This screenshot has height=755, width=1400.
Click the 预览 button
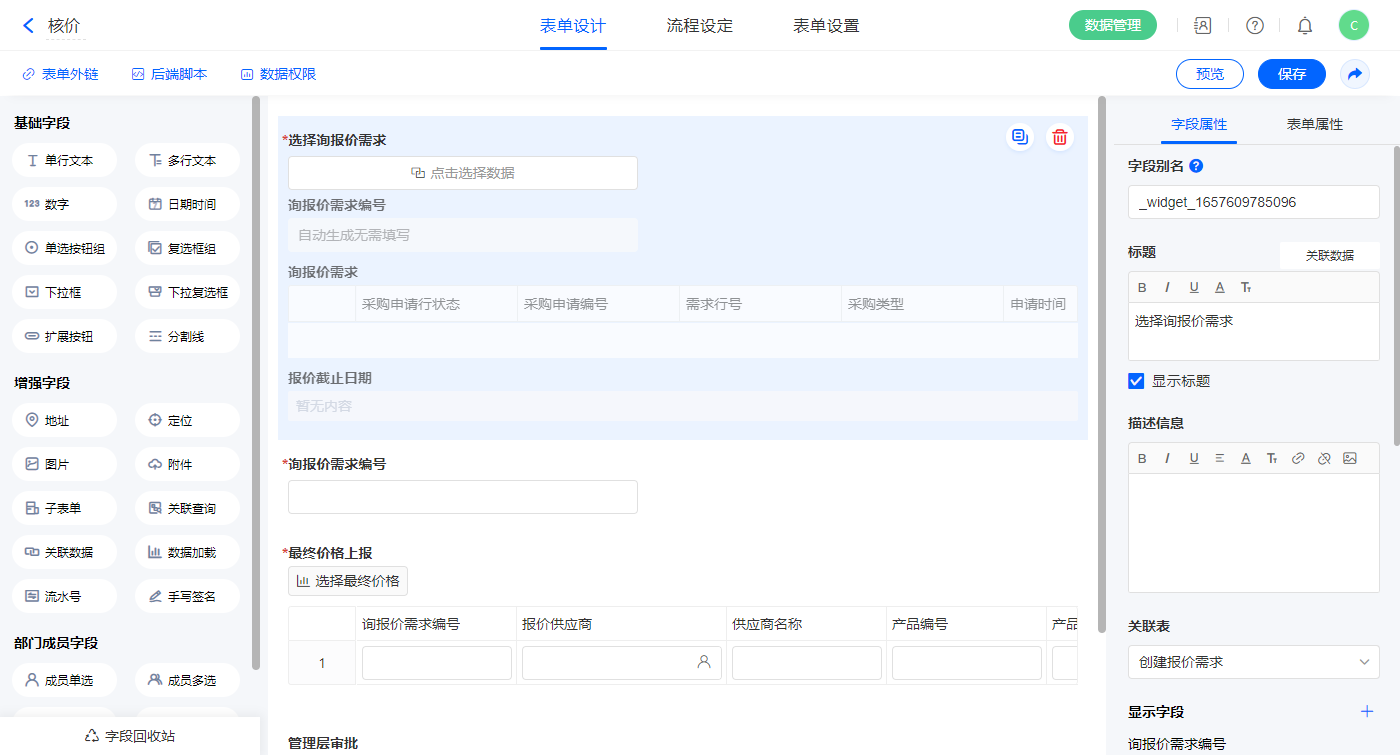pos(1209,74)
